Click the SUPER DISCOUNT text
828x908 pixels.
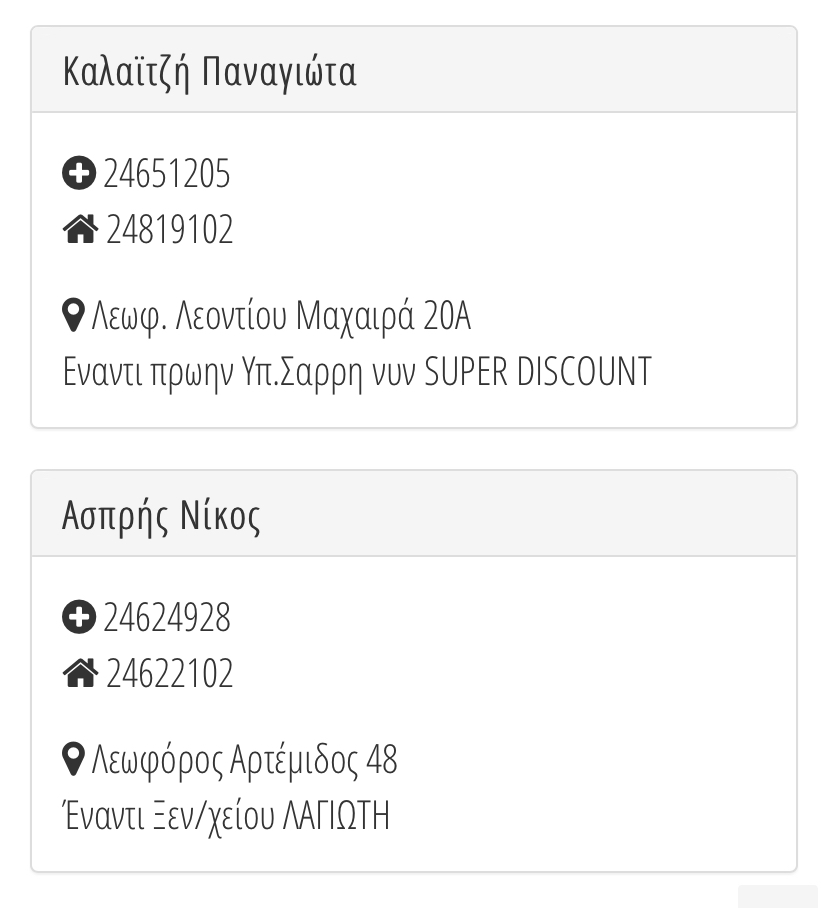pos(538,372)
